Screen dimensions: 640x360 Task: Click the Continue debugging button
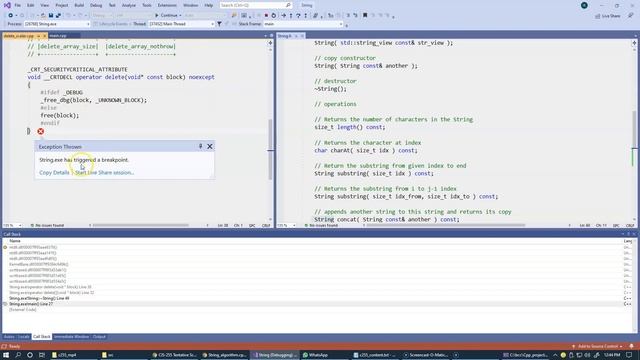(166, 16)
